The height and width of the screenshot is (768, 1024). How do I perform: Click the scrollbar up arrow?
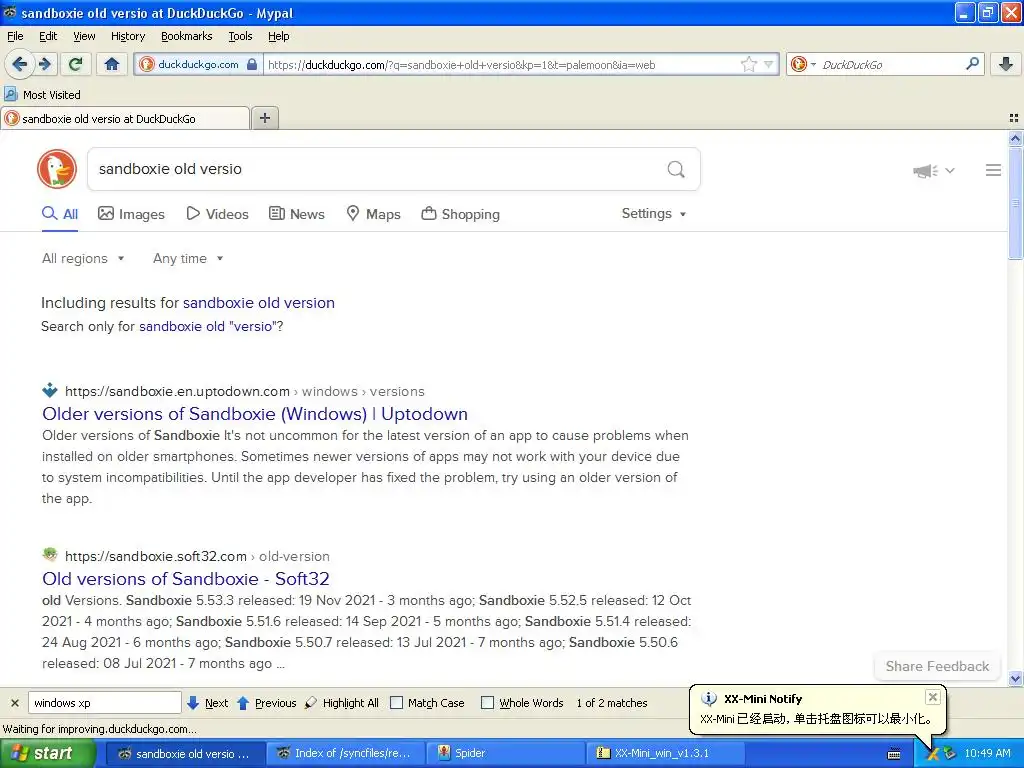(x=1015, y=138)
